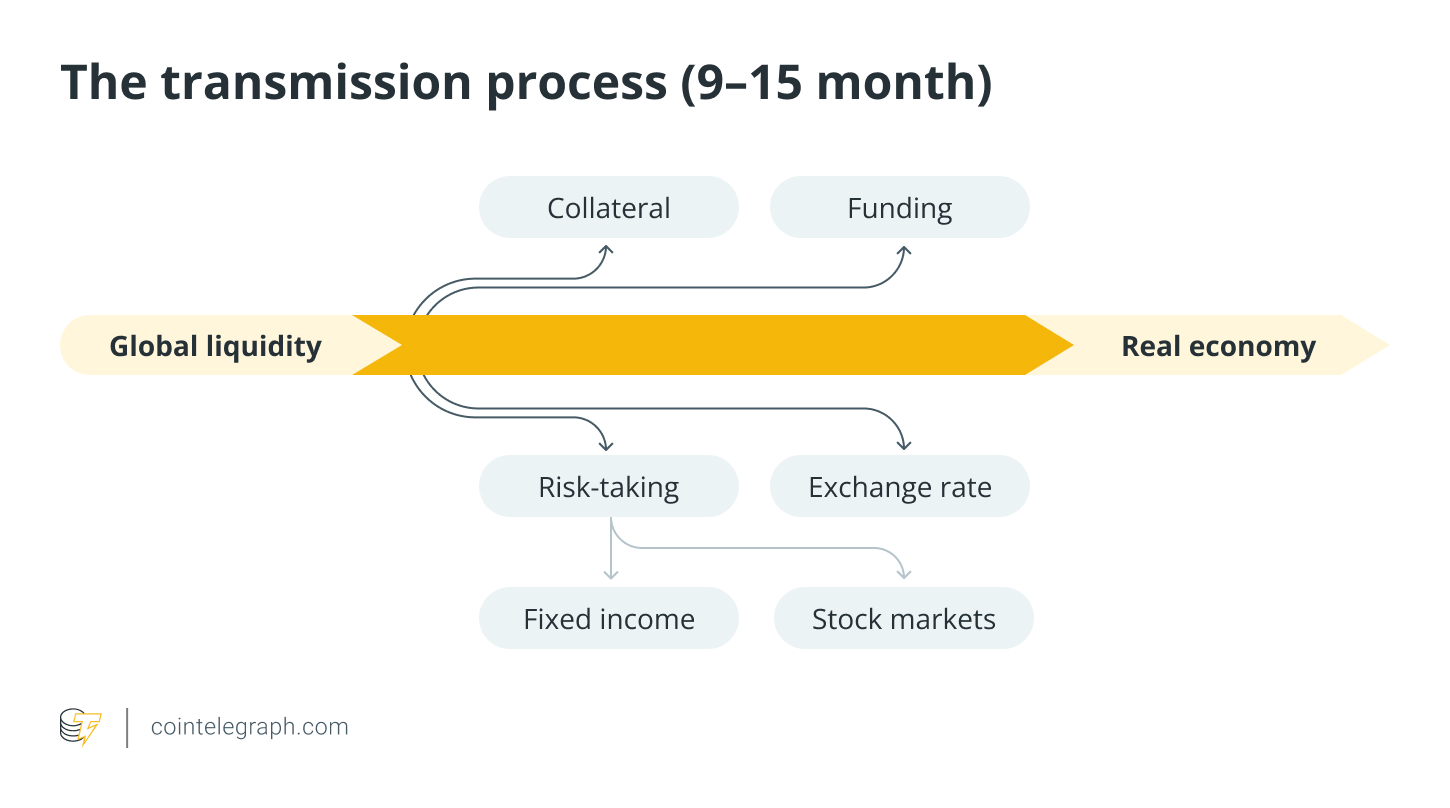Click the gray arrowhead above Fixed income
1450x808 pixels.
[610, 572]
